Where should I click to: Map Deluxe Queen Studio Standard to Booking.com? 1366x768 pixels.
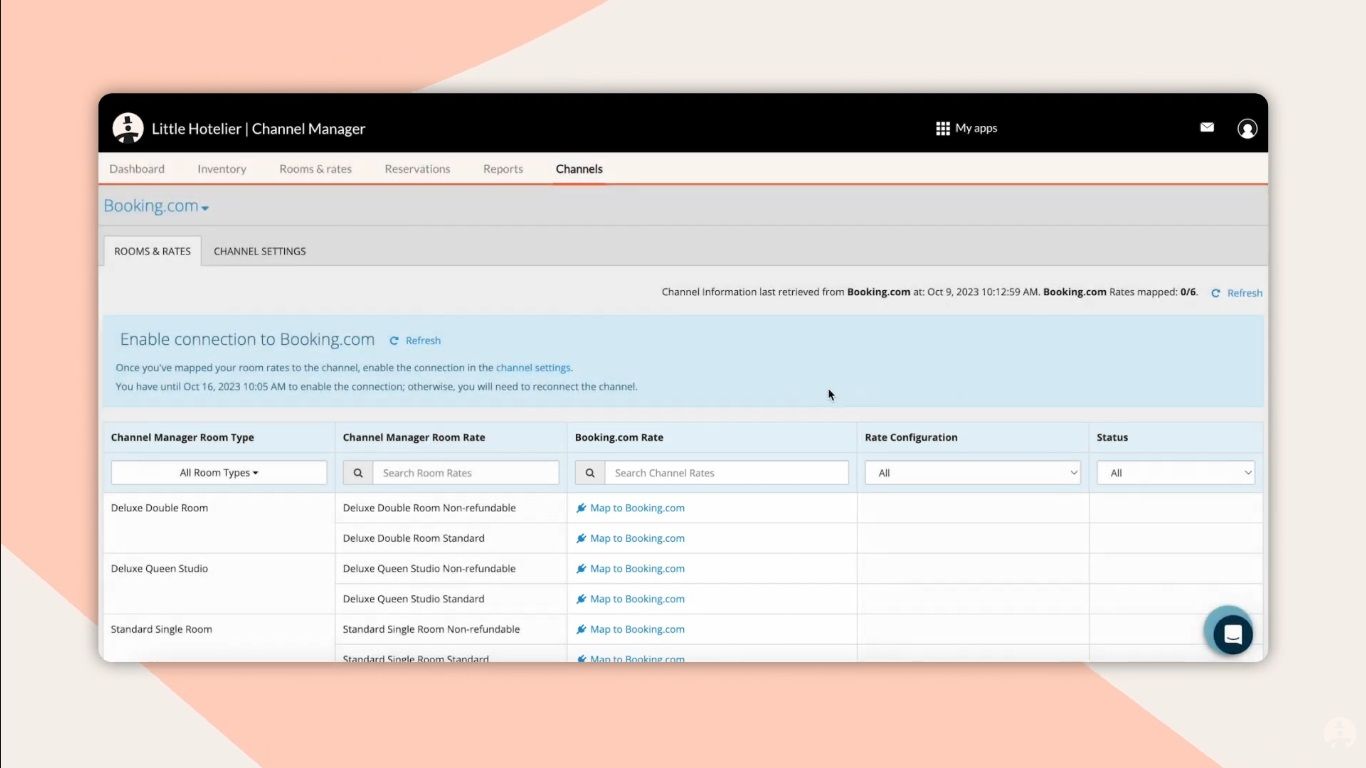[x=637, y=599]
